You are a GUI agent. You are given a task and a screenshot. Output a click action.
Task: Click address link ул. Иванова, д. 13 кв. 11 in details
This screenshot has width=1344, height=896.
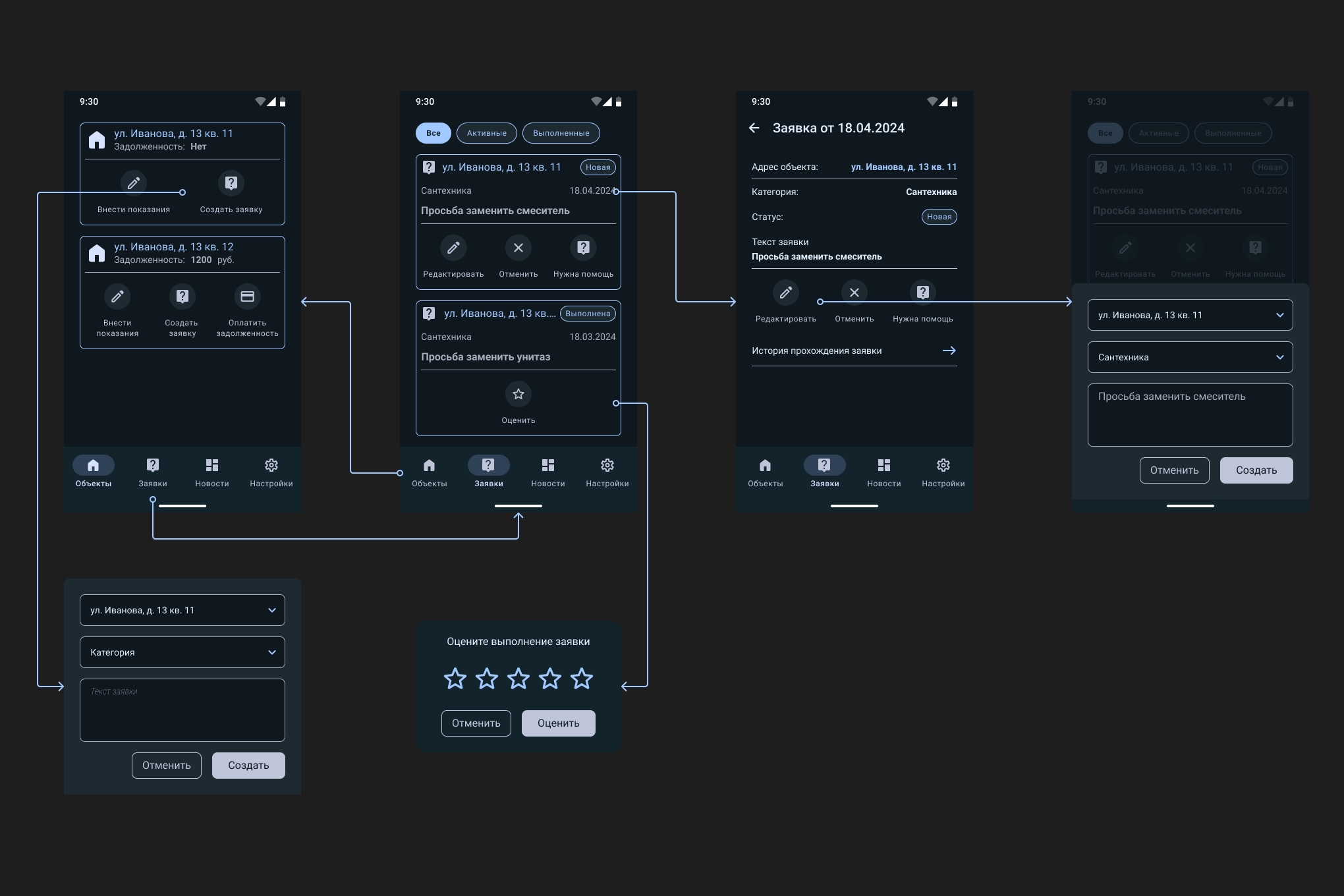pos(904,167)
